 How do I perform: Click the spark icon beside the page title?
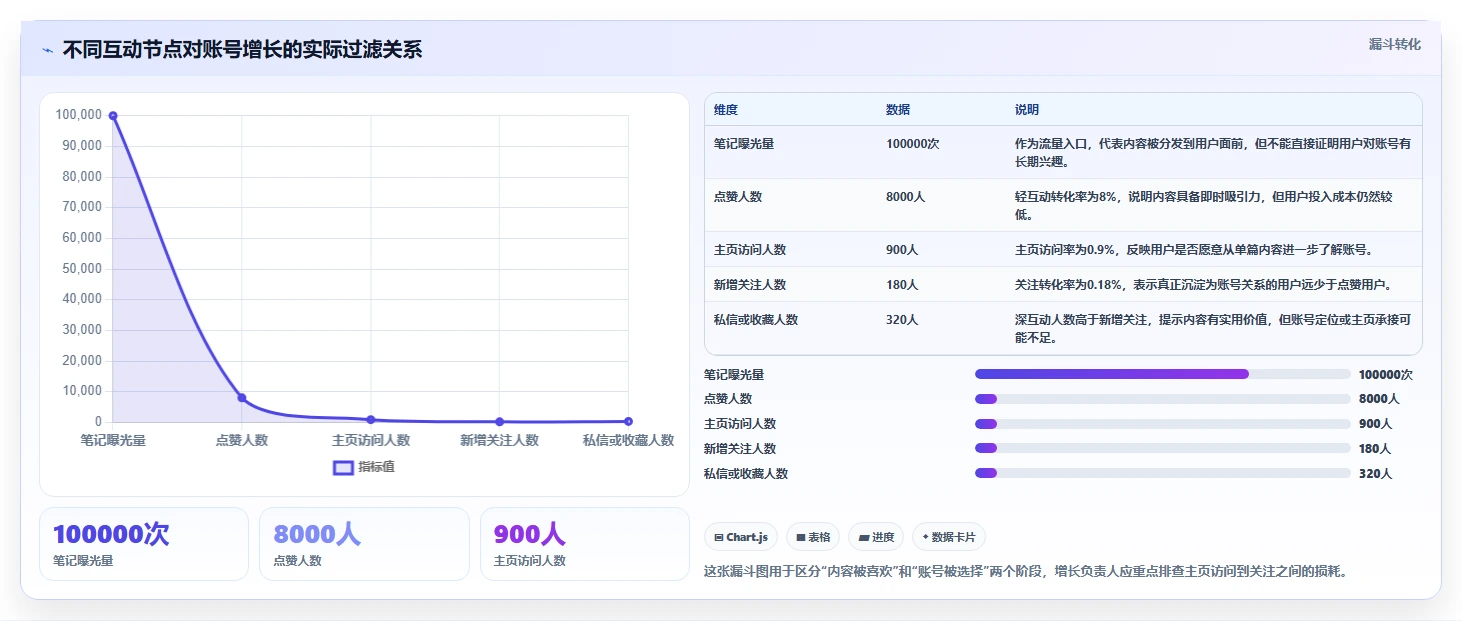coord(48,50)
